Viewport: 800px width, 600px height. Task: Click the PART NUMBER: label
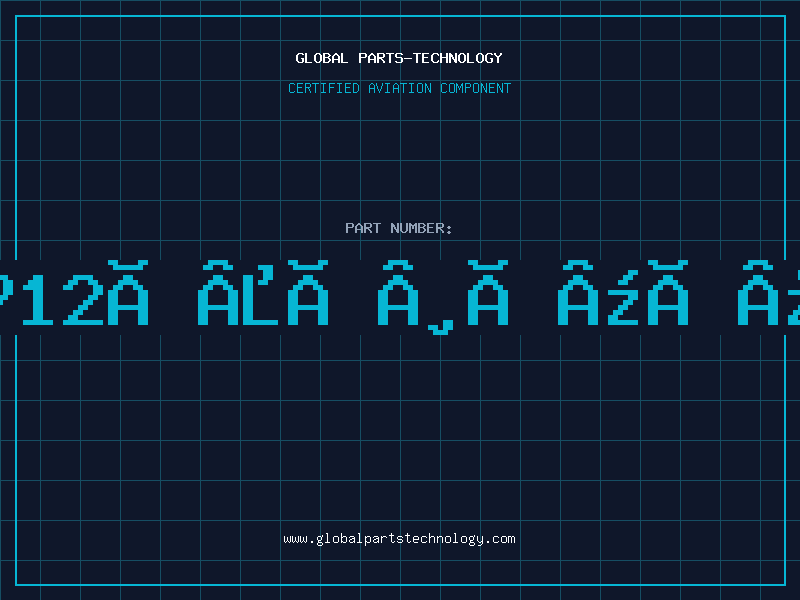click(x=399, y=228)
